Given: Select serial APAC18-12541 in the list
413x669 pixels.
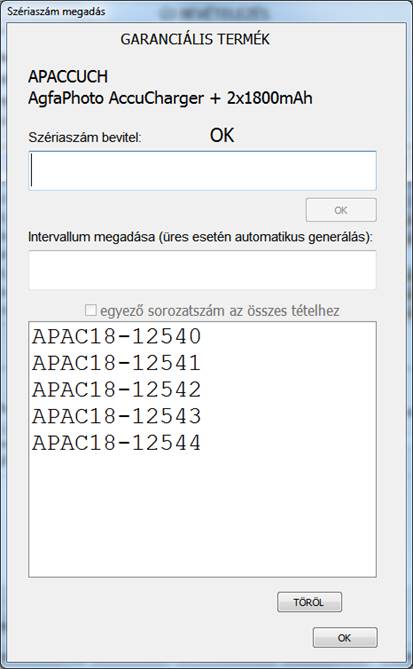Looking at the screenshot, I should click(x=116, y=364).
